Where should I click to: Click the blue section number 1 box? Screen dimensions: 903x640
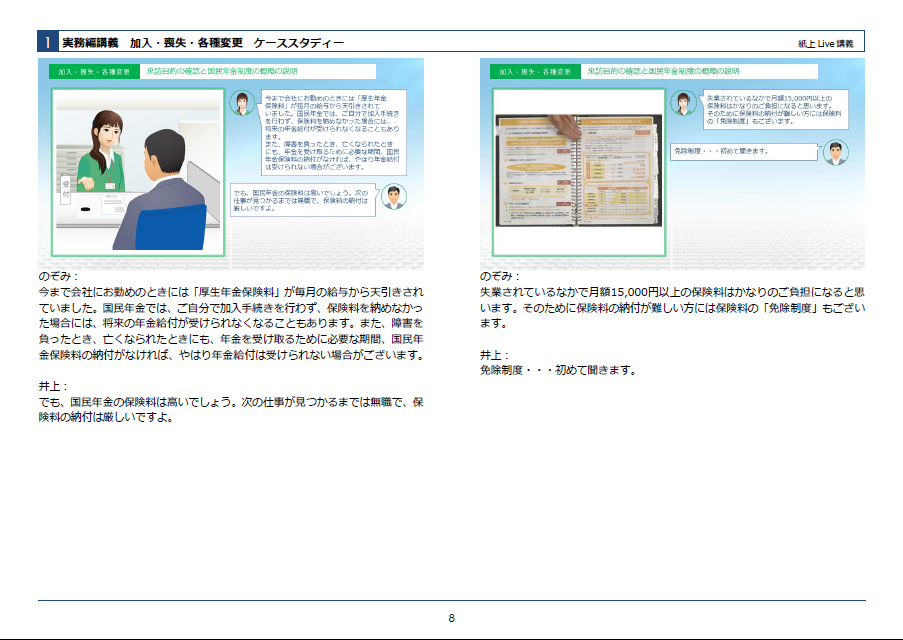[47, 42]
